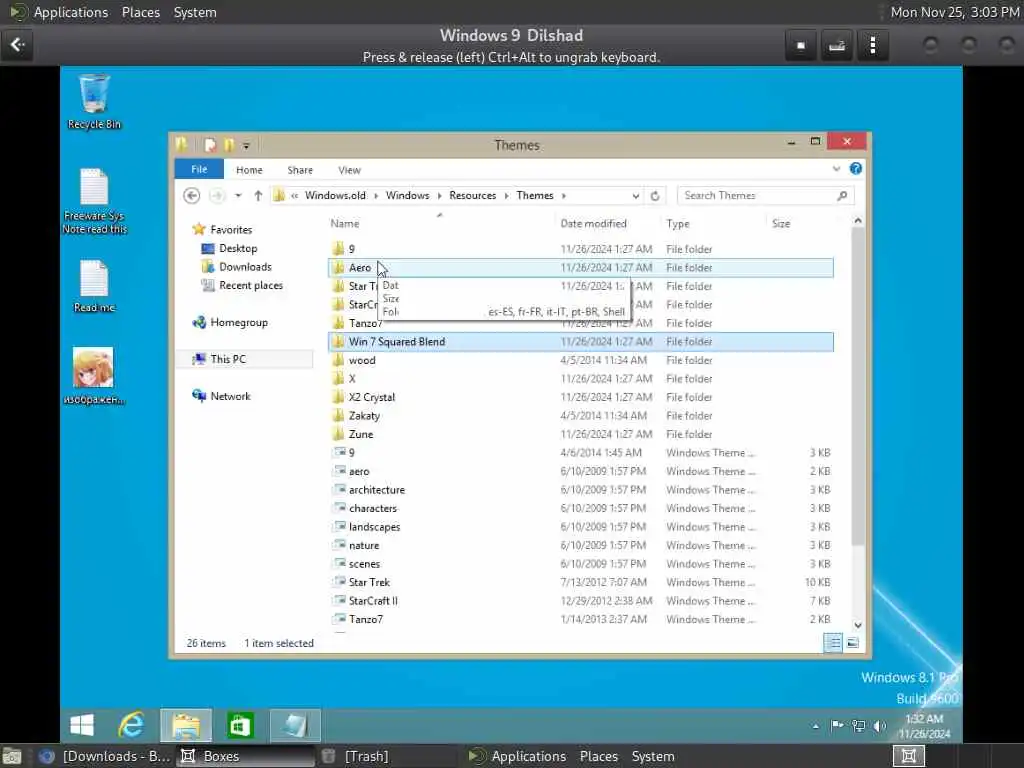The width and height of the screenshot is (1024, 768).
Task: Click Windows.old in the address breadcrumb
Action: point(335,195)
